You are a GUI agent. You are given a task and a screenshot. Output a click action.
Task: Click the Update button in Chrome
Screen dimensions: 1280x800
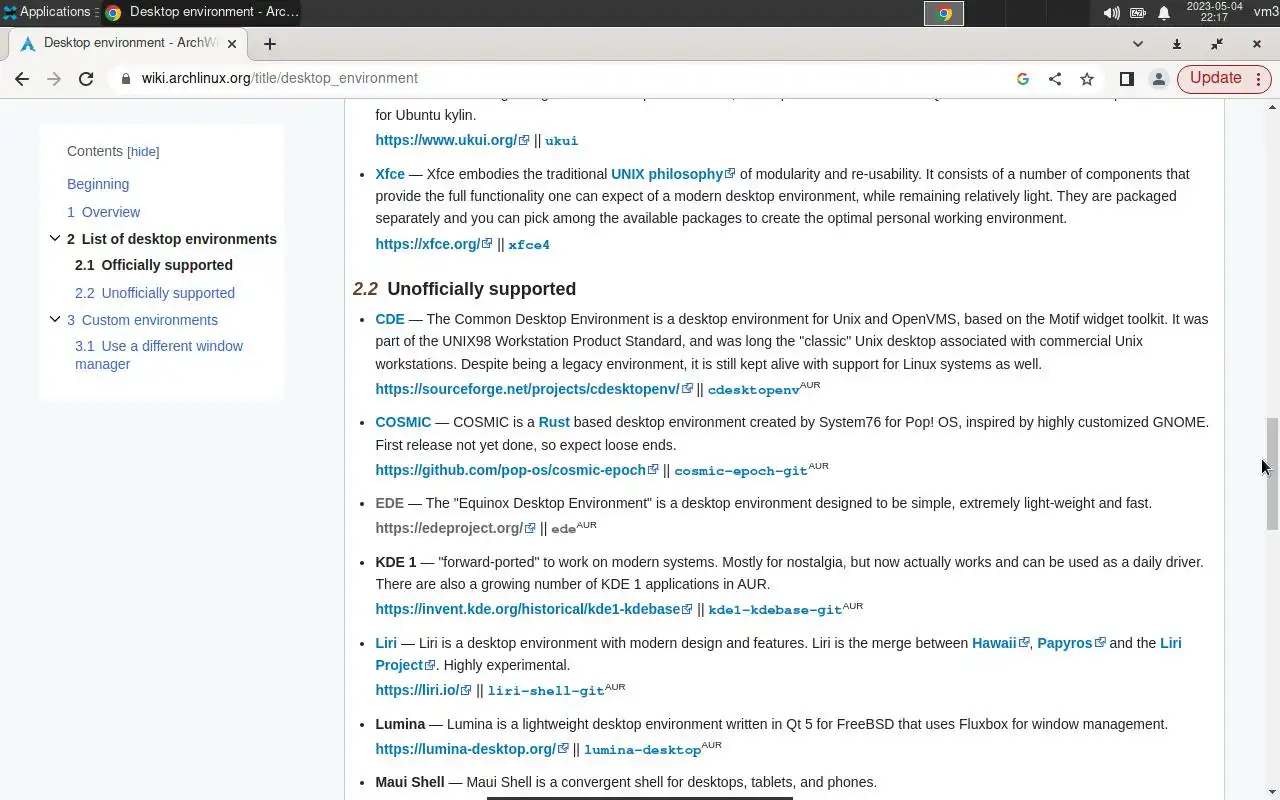[1215, 78]
